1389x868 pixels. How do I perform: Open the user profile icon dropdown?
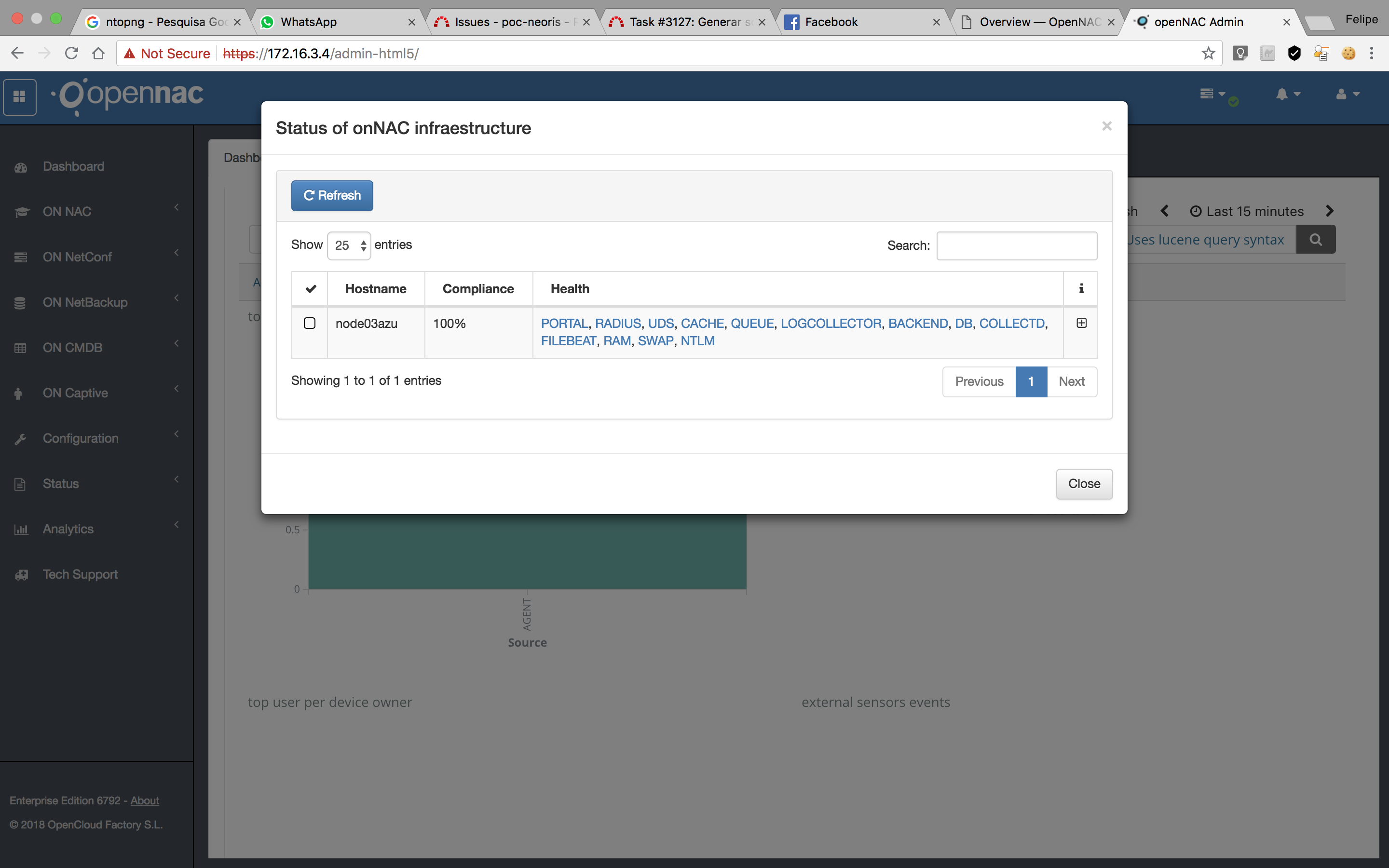coord(1347,94)
